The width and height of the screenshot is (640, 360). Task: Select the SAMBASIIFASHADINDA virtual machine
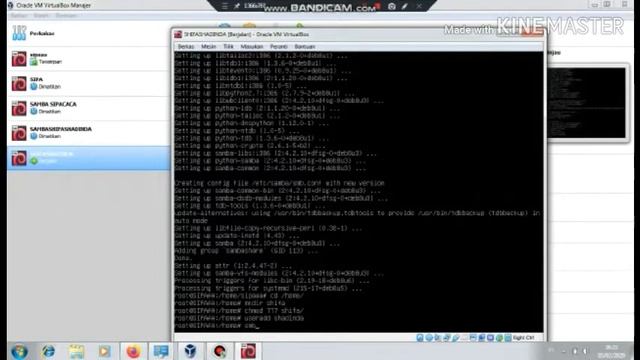click(x=88, y=133)
